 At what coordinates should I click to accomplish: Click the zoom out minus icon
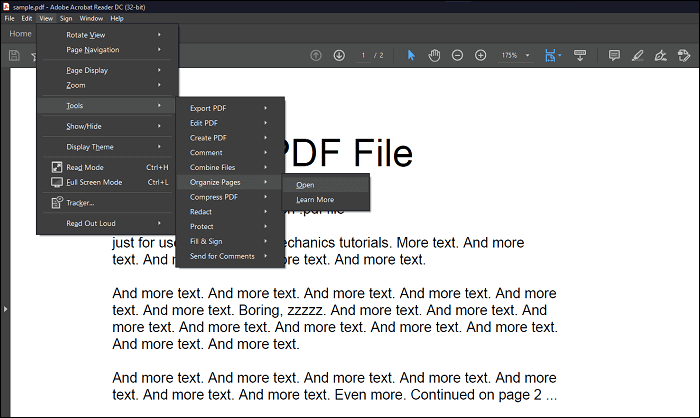pos(457,55)
